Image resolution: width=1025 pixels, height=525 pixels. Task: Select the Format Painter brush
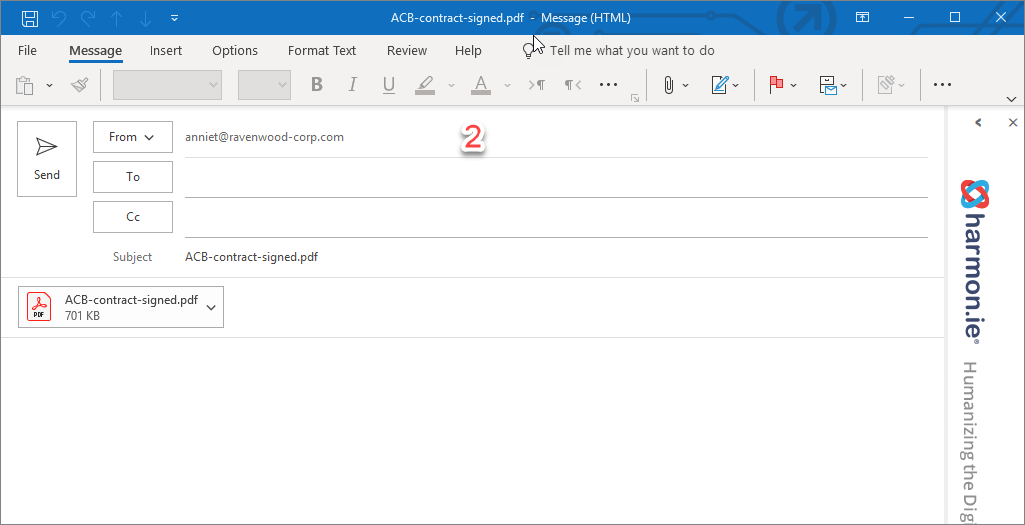coord(80,85)
